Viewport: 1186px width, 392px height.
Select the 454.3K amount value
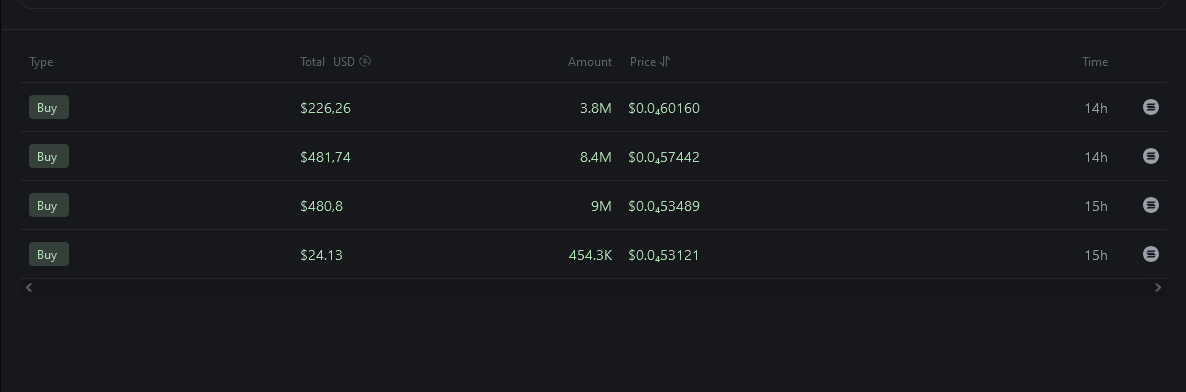(x=590, y=255)
